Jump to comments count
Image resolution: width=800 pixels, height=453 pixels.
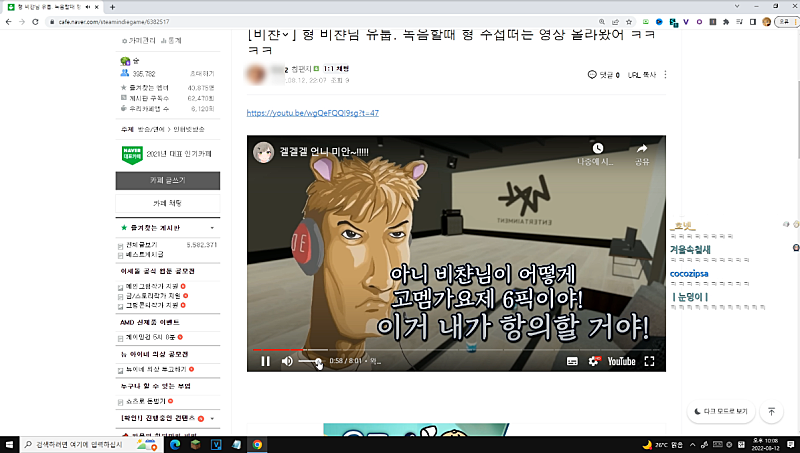tap(604, 75)
